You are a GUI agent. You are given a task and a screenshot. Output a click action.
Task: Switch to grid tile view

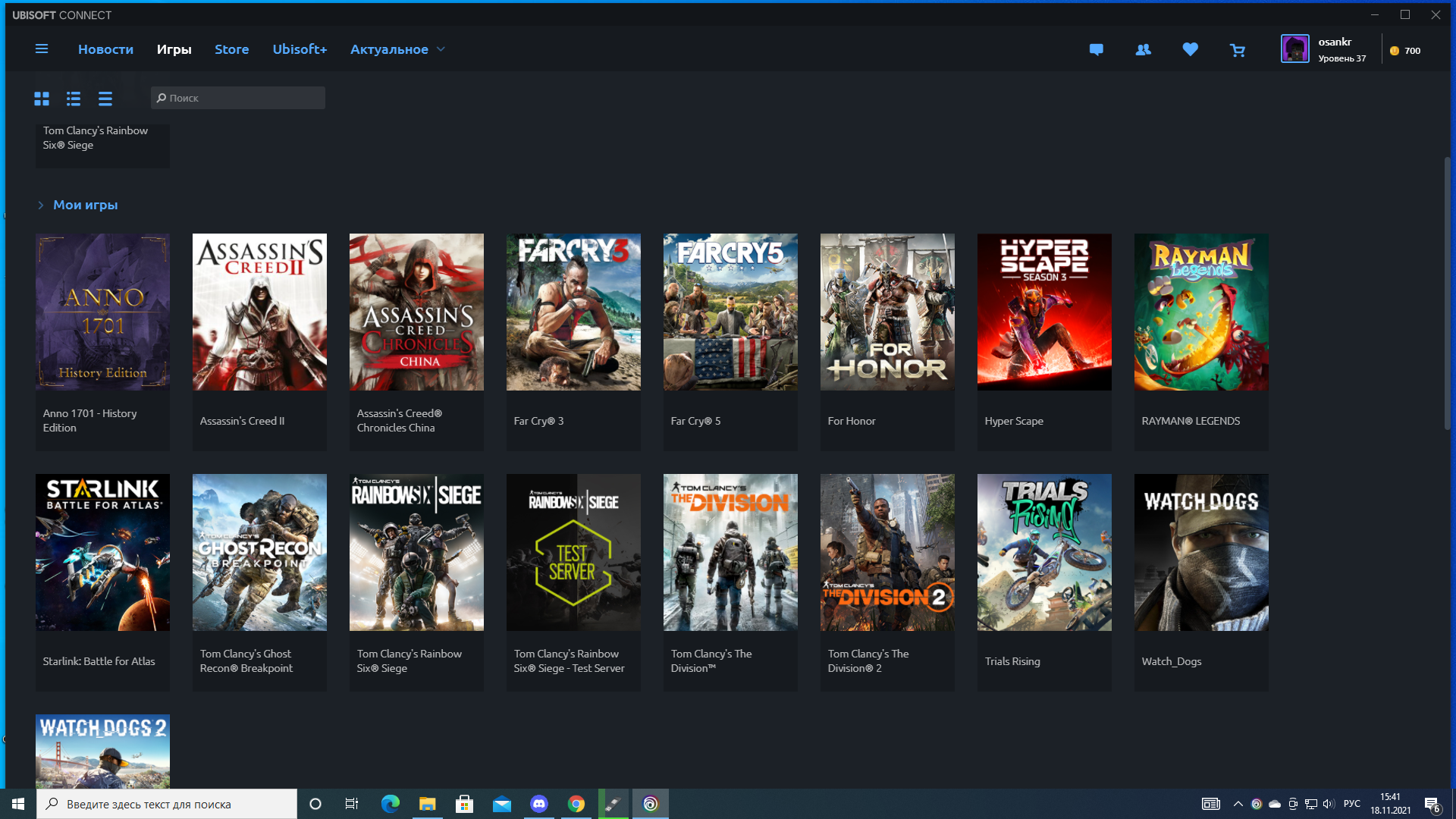pos(42,99)
